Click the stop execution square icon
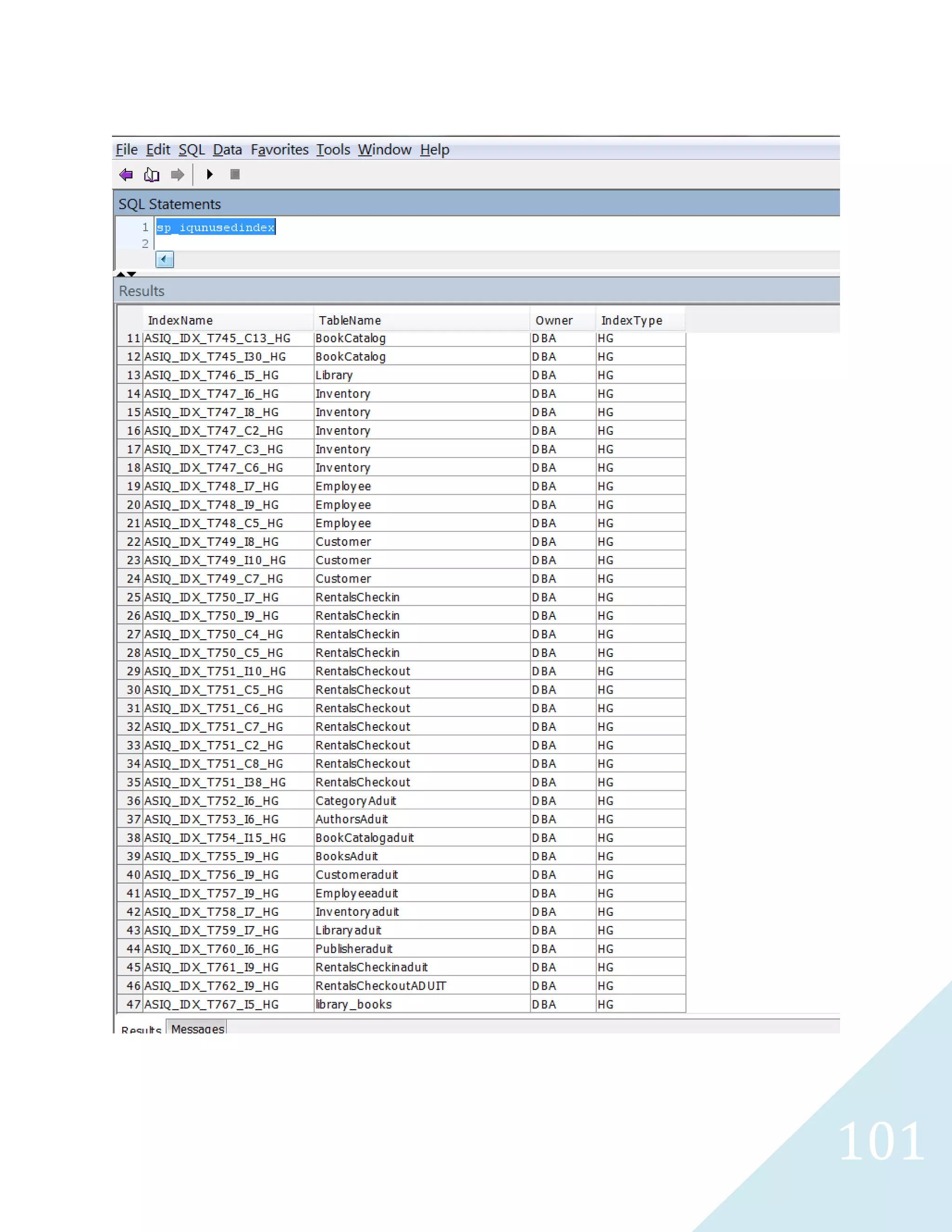The height and width of the screenshot is (1232, 952). [235, 174]
